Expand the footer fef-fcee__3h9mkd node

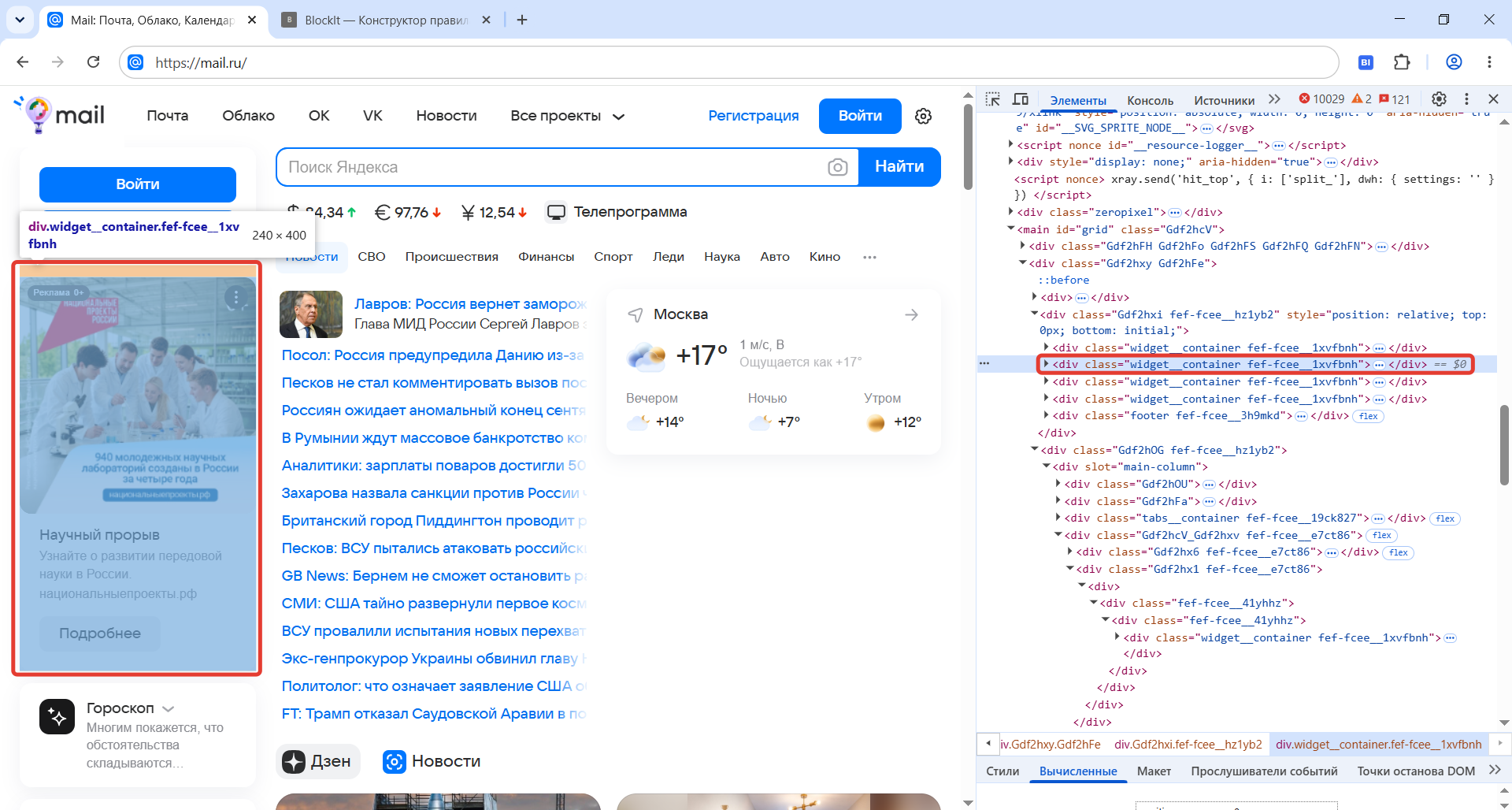tap(1046, 415)
